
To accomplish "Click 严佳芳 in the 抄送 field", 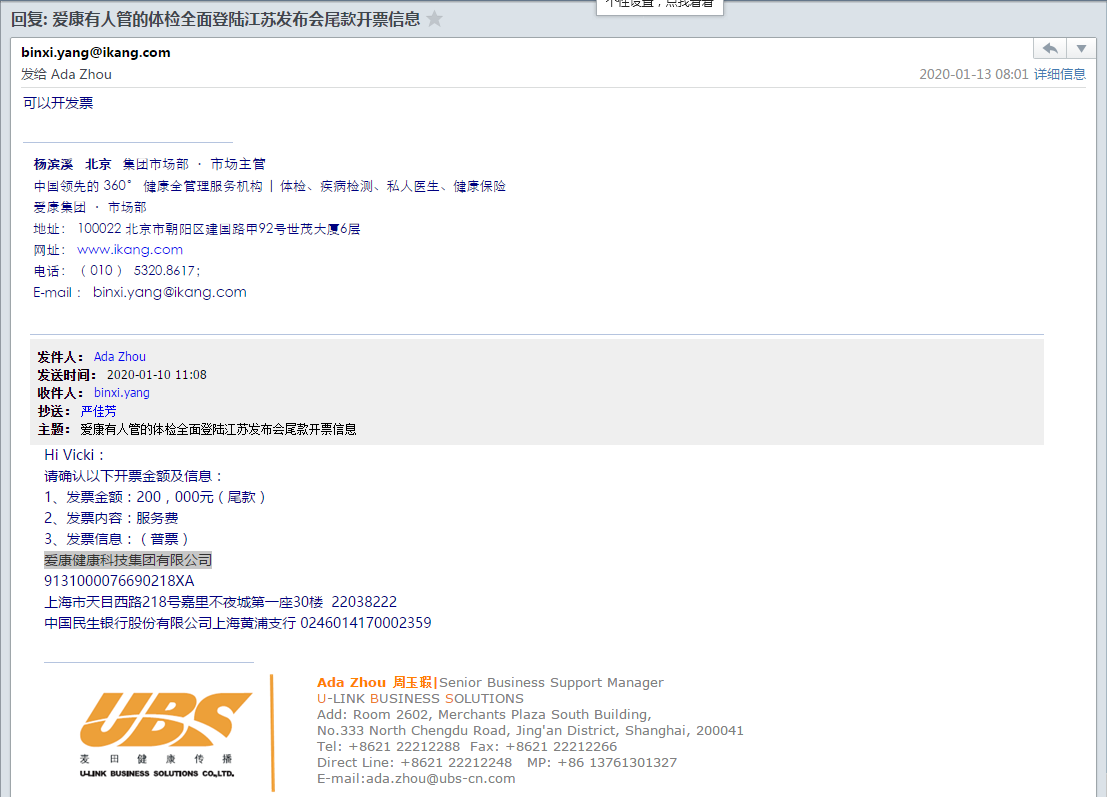I will (98, 411).
